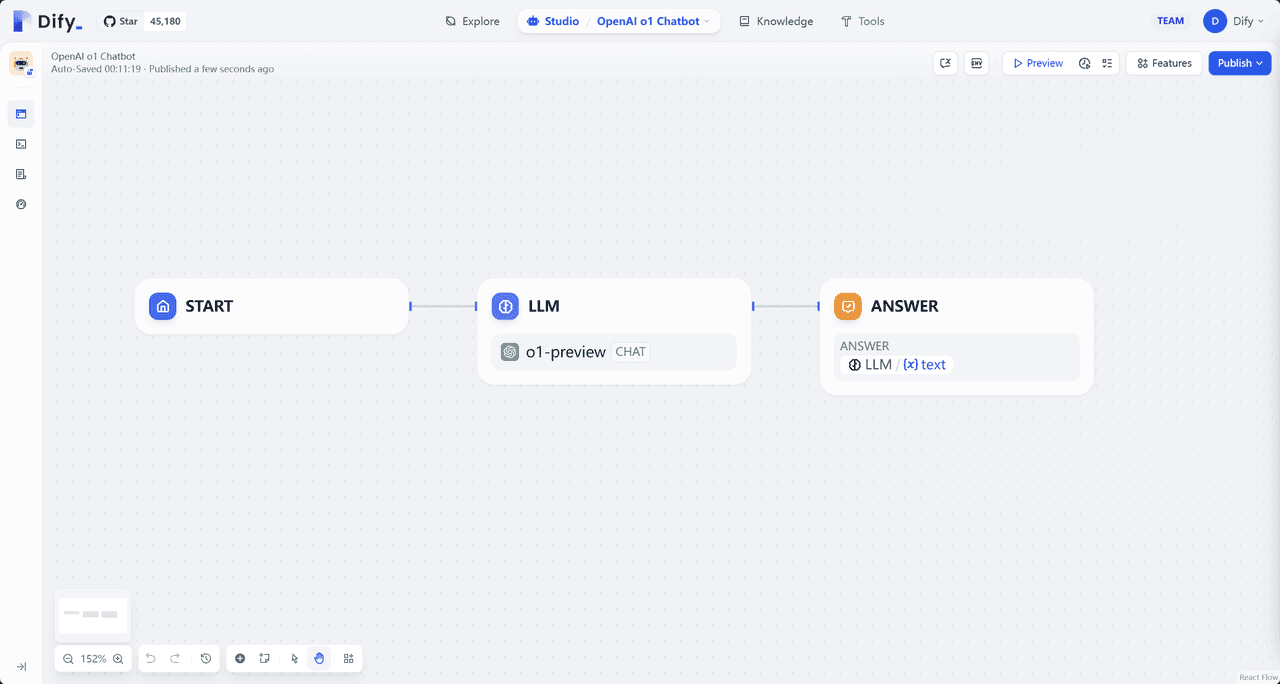Click the add note icon

click(264, 658)
